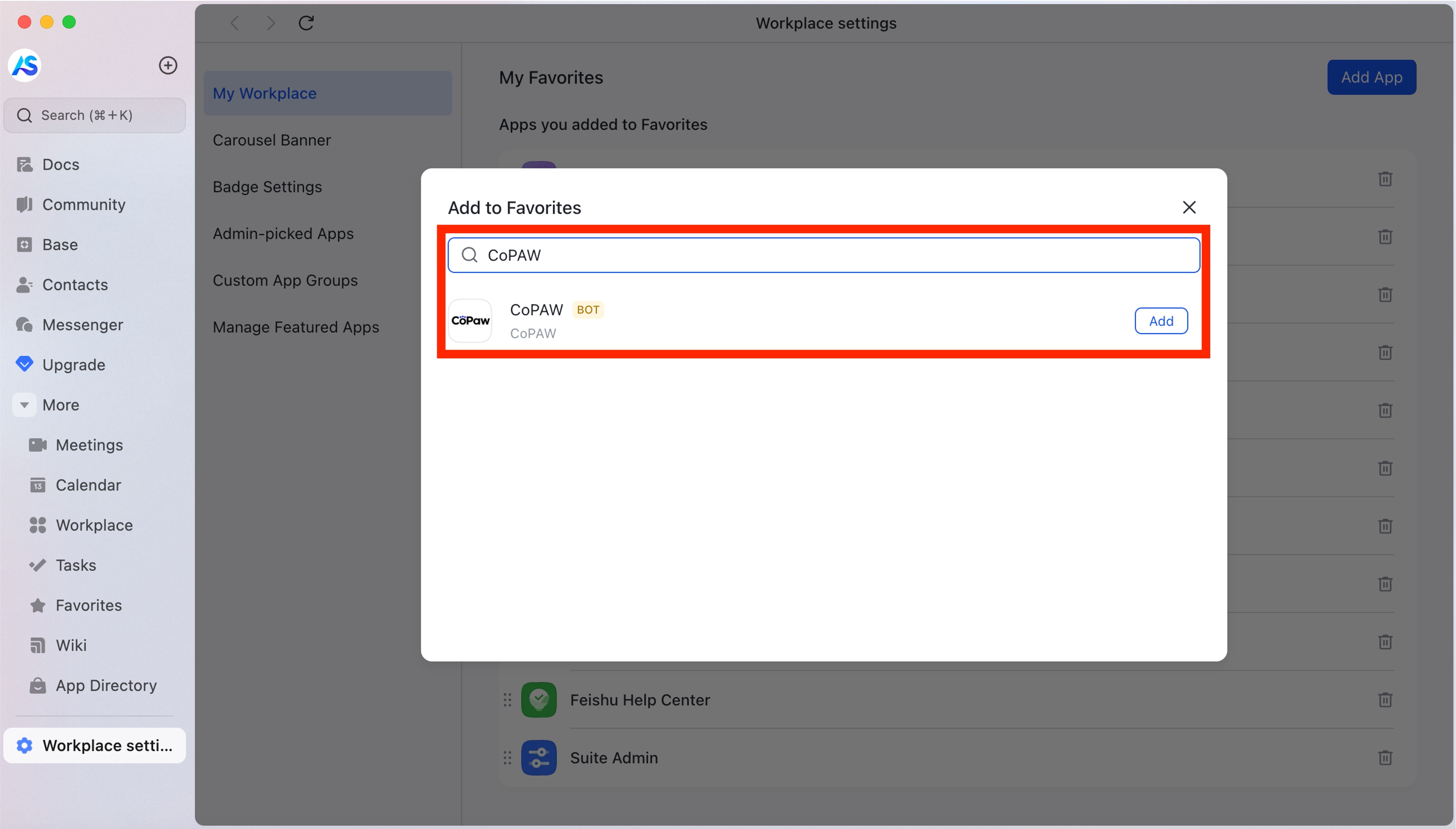Collapse the More section arrow

tap(24, 405)
